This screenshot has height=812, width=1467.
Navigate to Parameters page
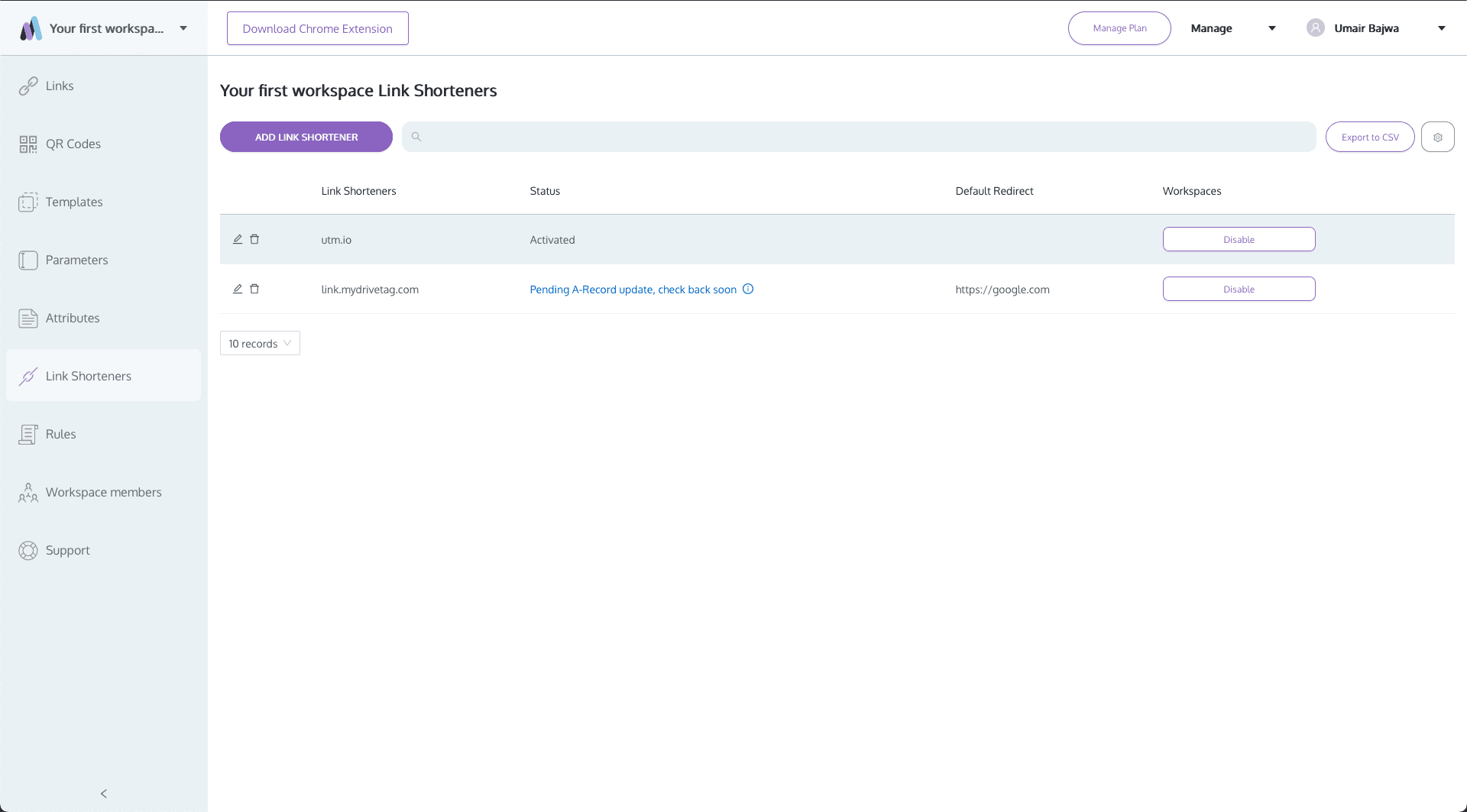[77, 260]
